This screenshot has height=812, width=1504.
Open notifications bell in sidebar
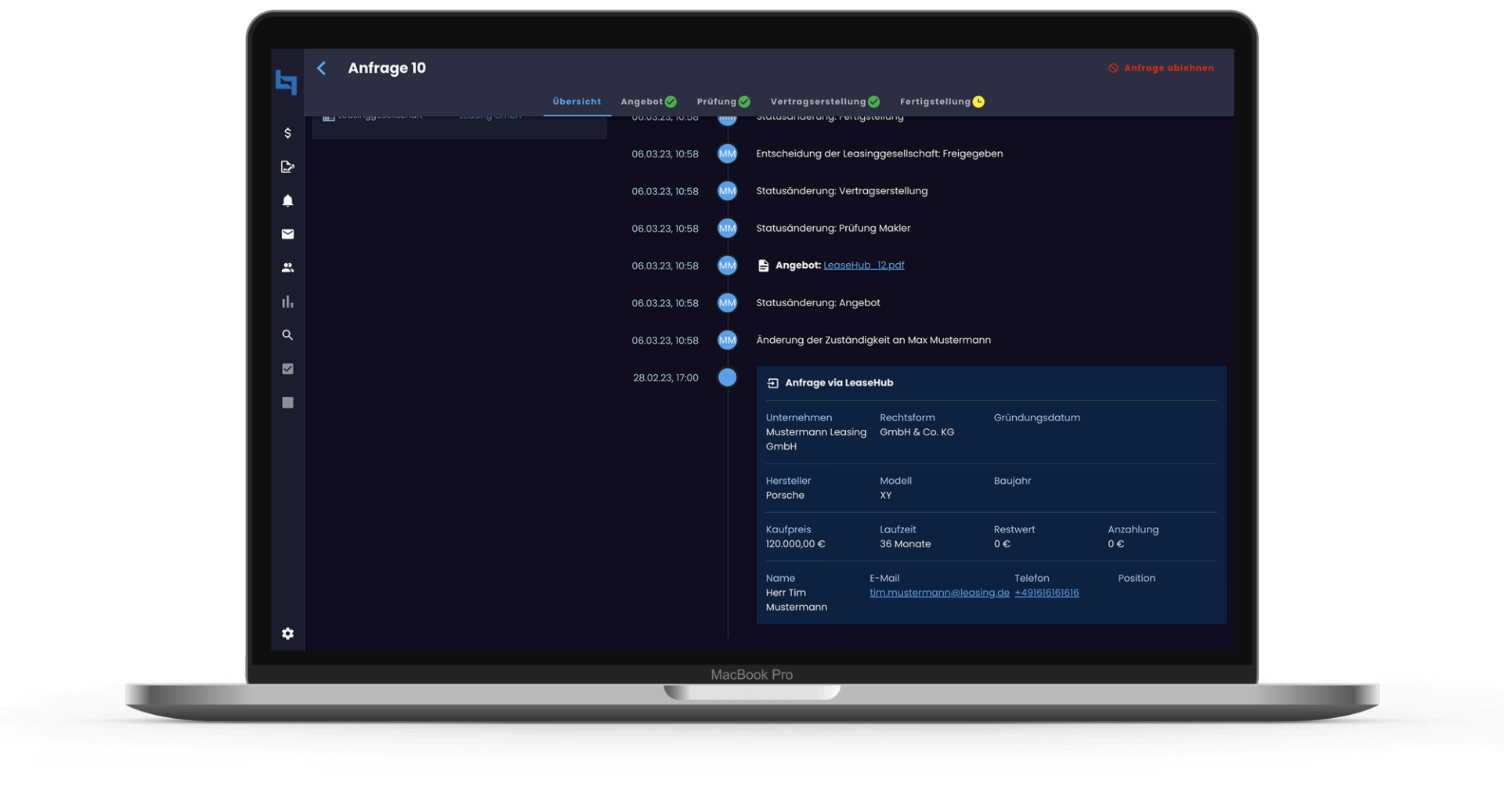[287, 200]
